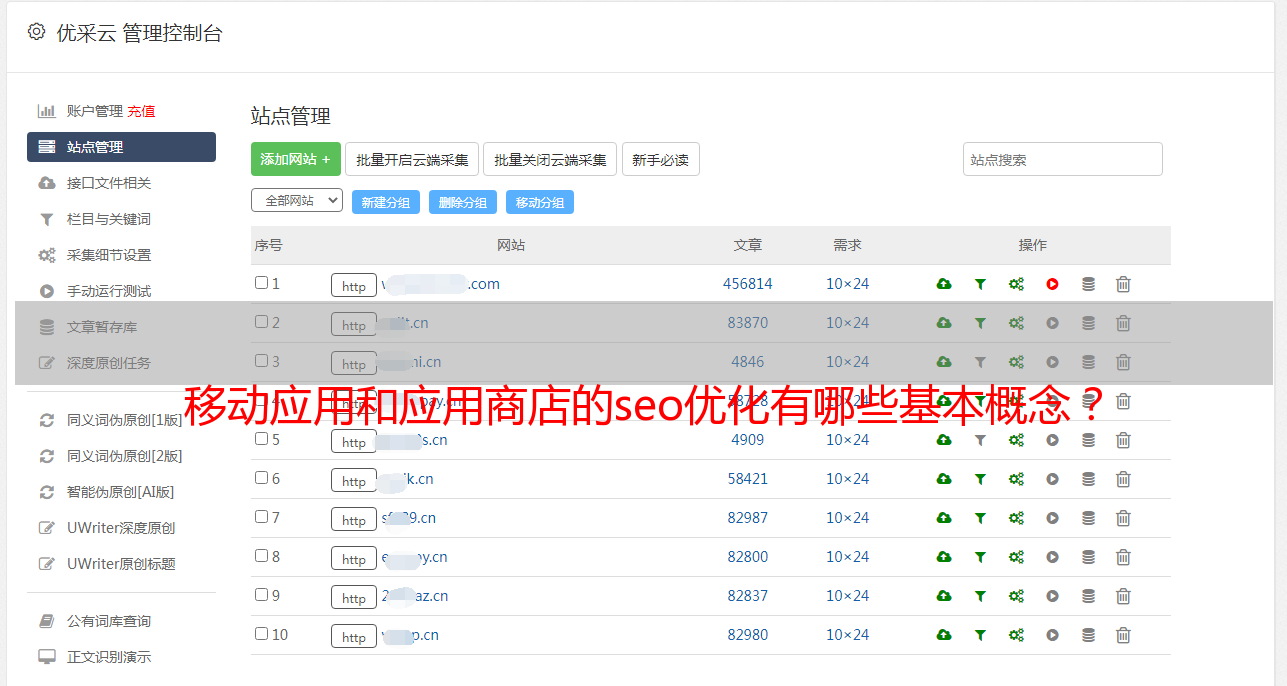Click 批量关闭云端采集 button
The image size is (1287, 686).
pyautogui.click(x=550, y=159)
